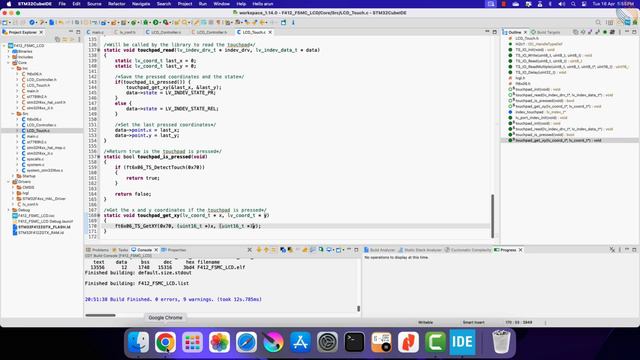Viewport: 640px width, 360px height.
Task: Click line 170 ft6x06_TS_GetXY code
Action: (x=188, y=226)
